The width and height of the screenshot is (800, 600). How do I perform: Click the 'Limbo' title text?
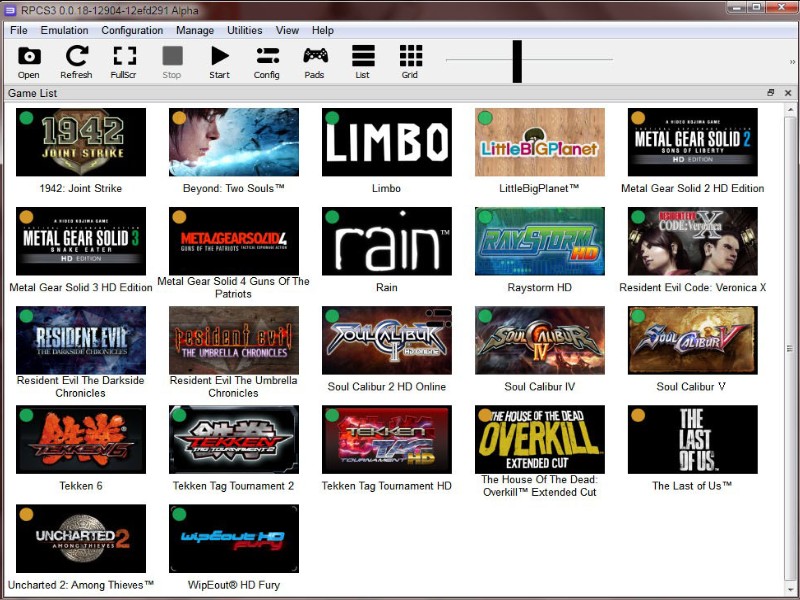point(386,188)
